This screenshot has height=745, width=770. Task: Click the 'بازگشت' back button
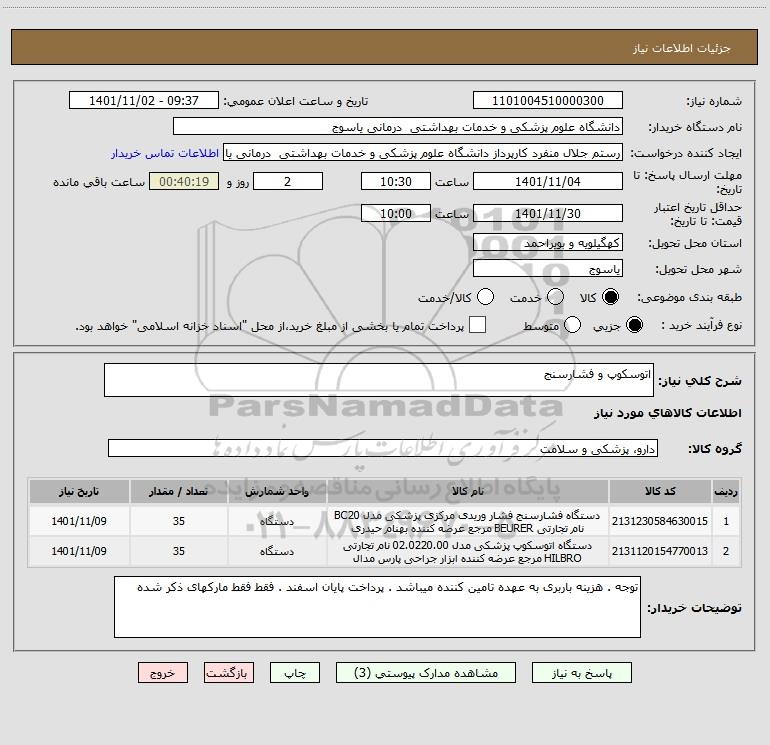(229, 673)
